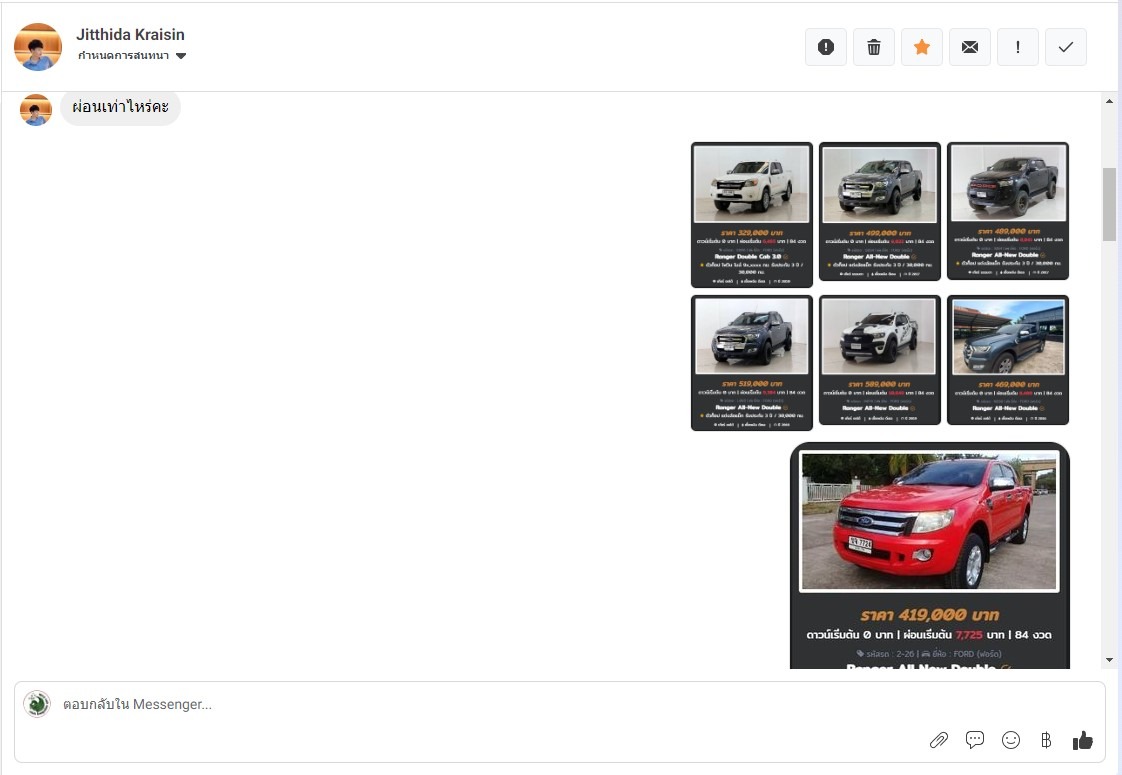Open Jitthida Kraisin's header profile picture
The height and width of the screenshot is (775, 1122).
pos(38,47)
